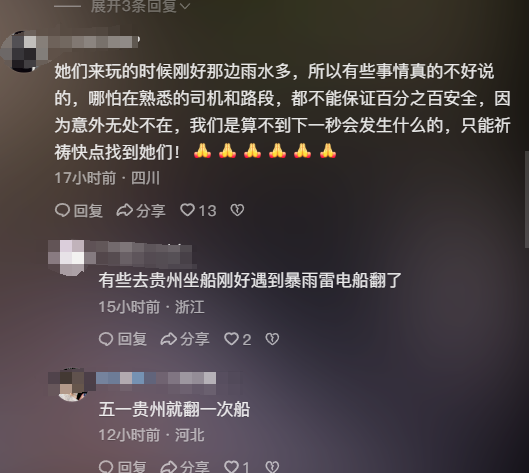Click the Hebei commenter's blurred username
This screenshot has height=473, width=529.
(156, 379)
